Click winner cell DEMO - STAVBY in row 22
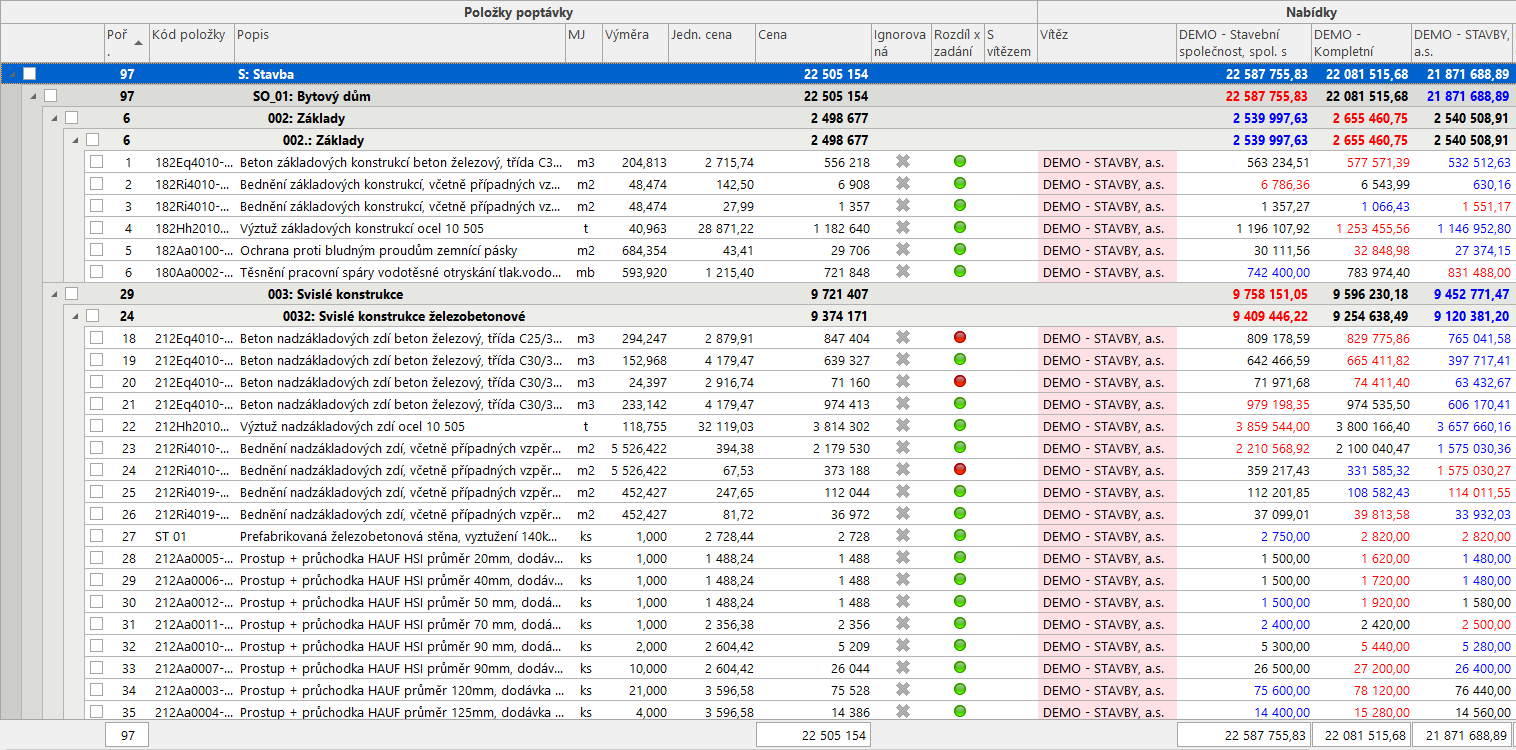This screenshot has height=750, width=1516. point(1107,426)
